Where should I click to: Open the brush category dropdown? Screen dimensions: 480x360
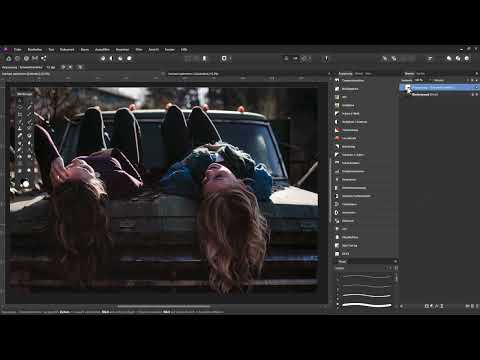click(x=362, y=268)
